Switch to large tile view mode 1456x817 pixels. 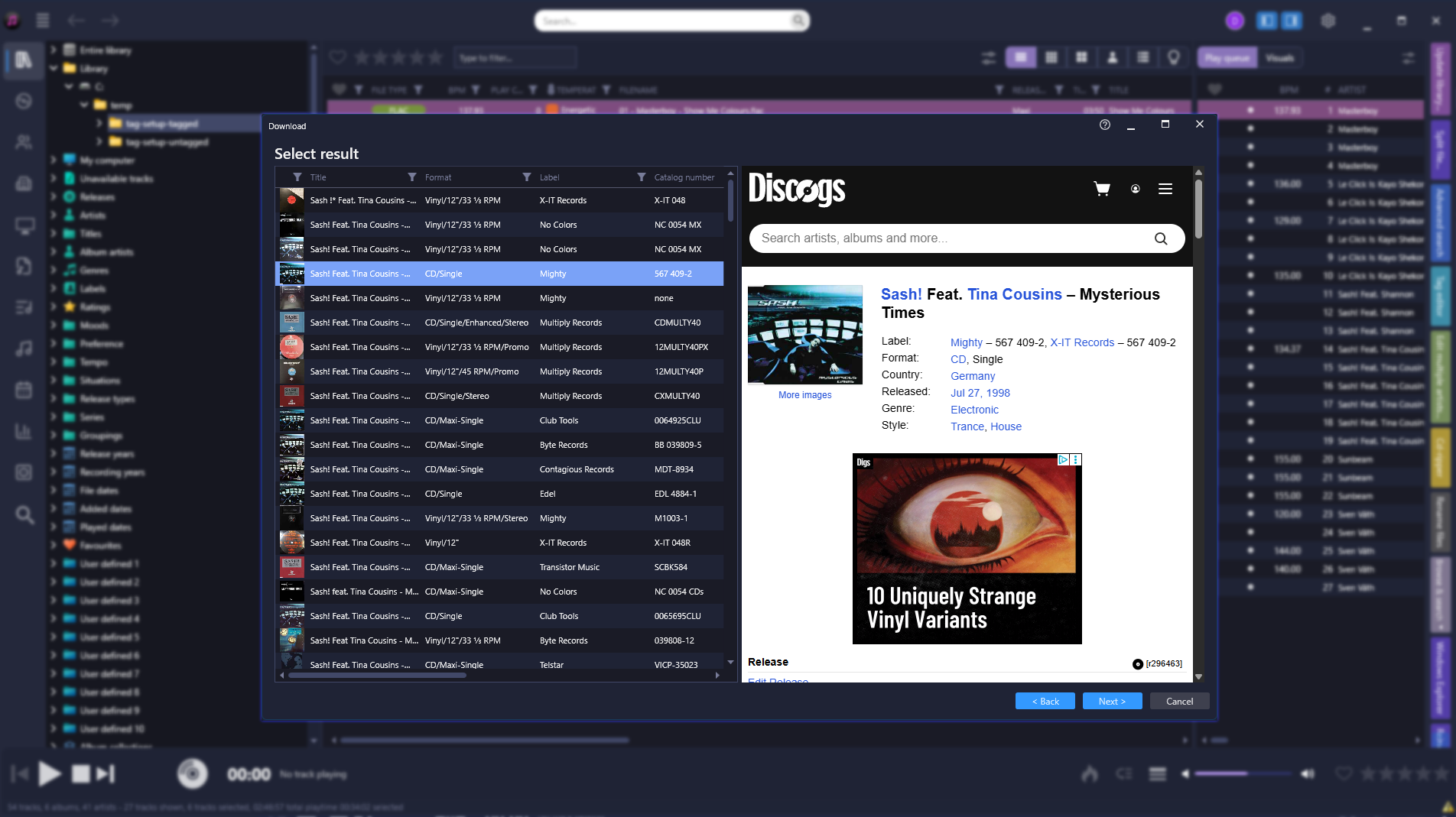click(1081, 57)
